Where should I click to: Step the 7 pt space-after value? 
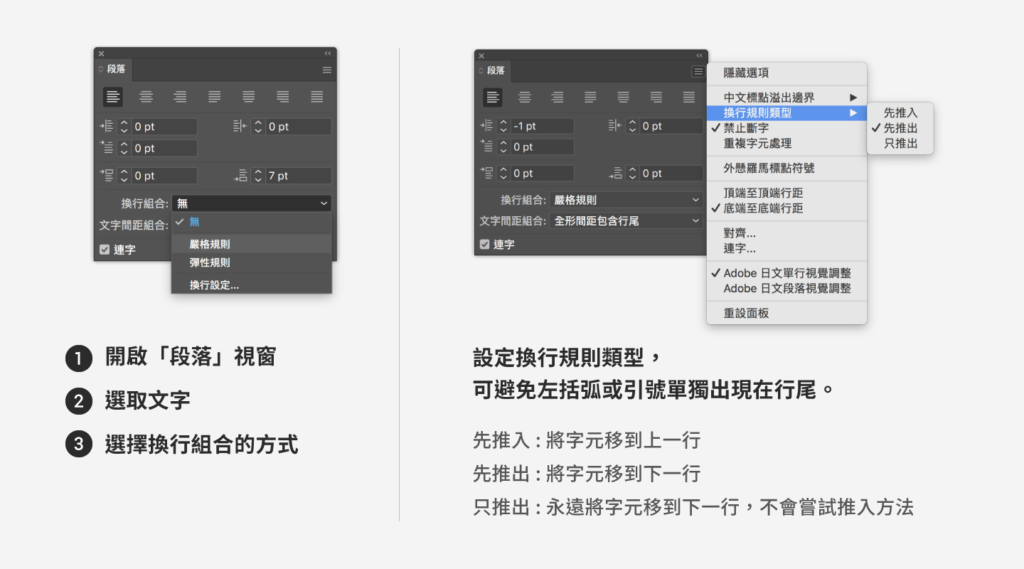[x=258, y=176]
